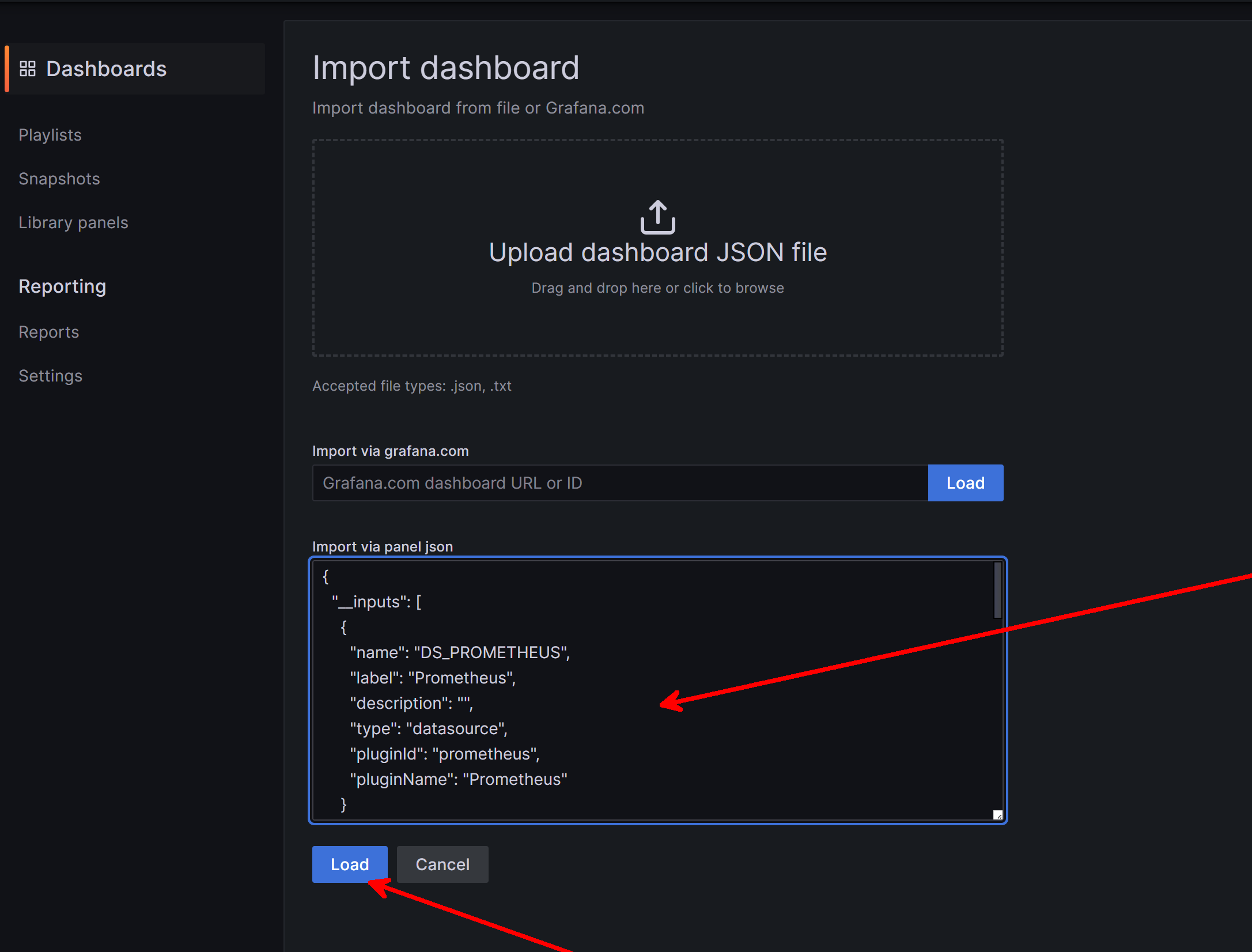The height and width of the screenshot is (952, 1252).
Task: Open the Dashboards section
Action: tap(107, 69)
